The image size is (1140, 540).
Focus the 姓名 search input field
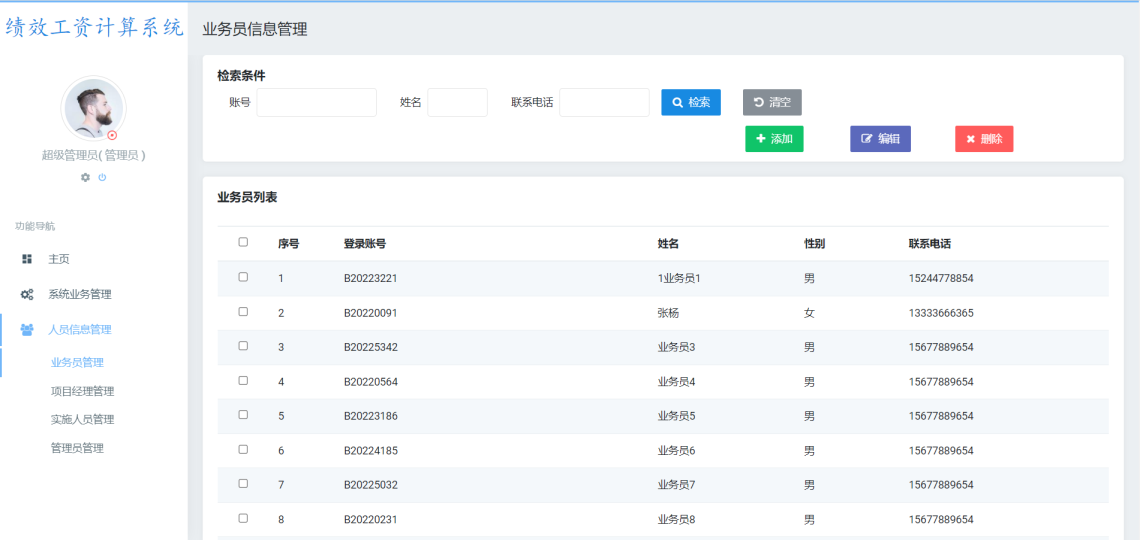pos(457,102)
